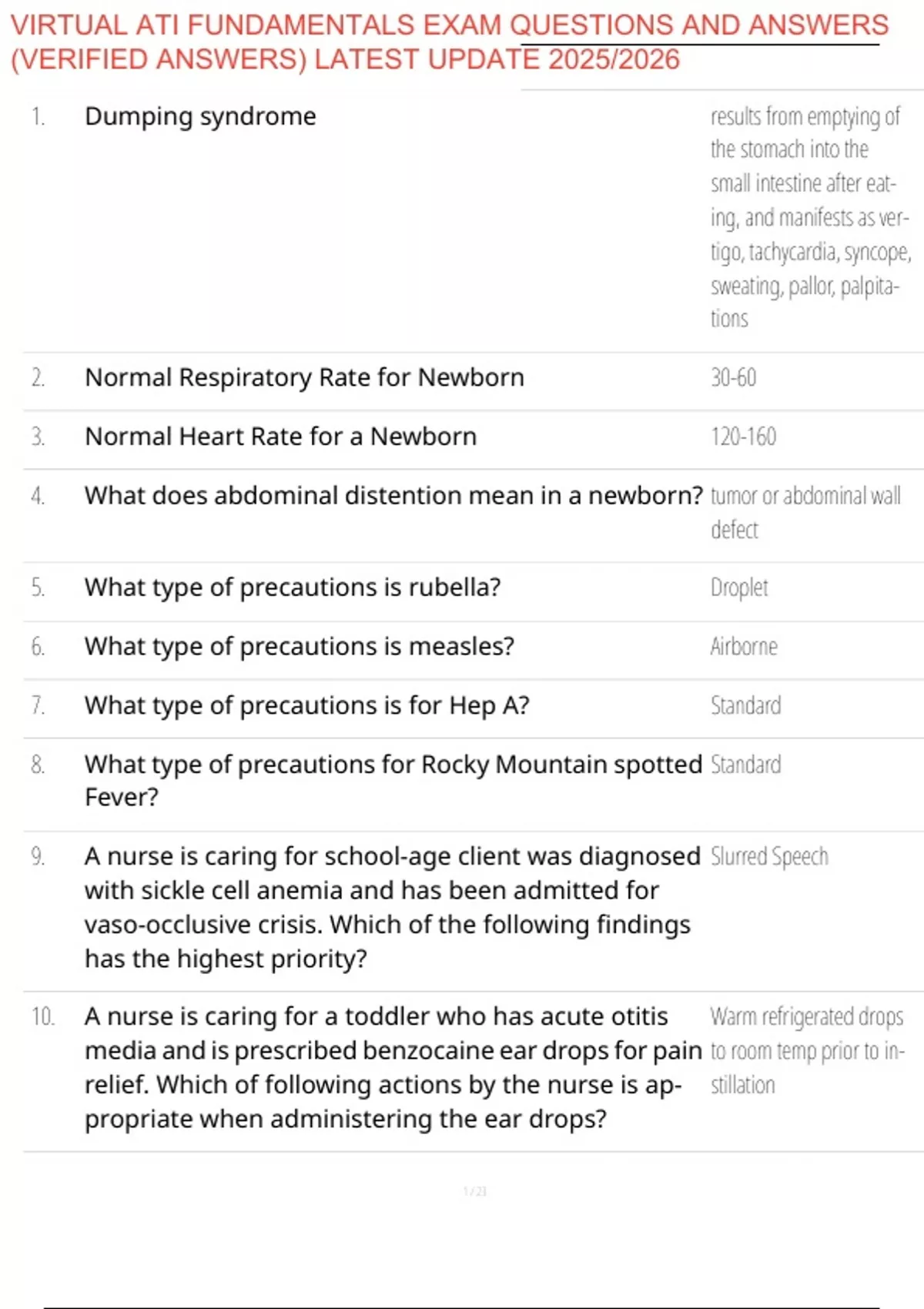Click the "Standard" answer for Hep A
Image resolution: width=924 pixels, height=1309 pixels.
(745, 705)
